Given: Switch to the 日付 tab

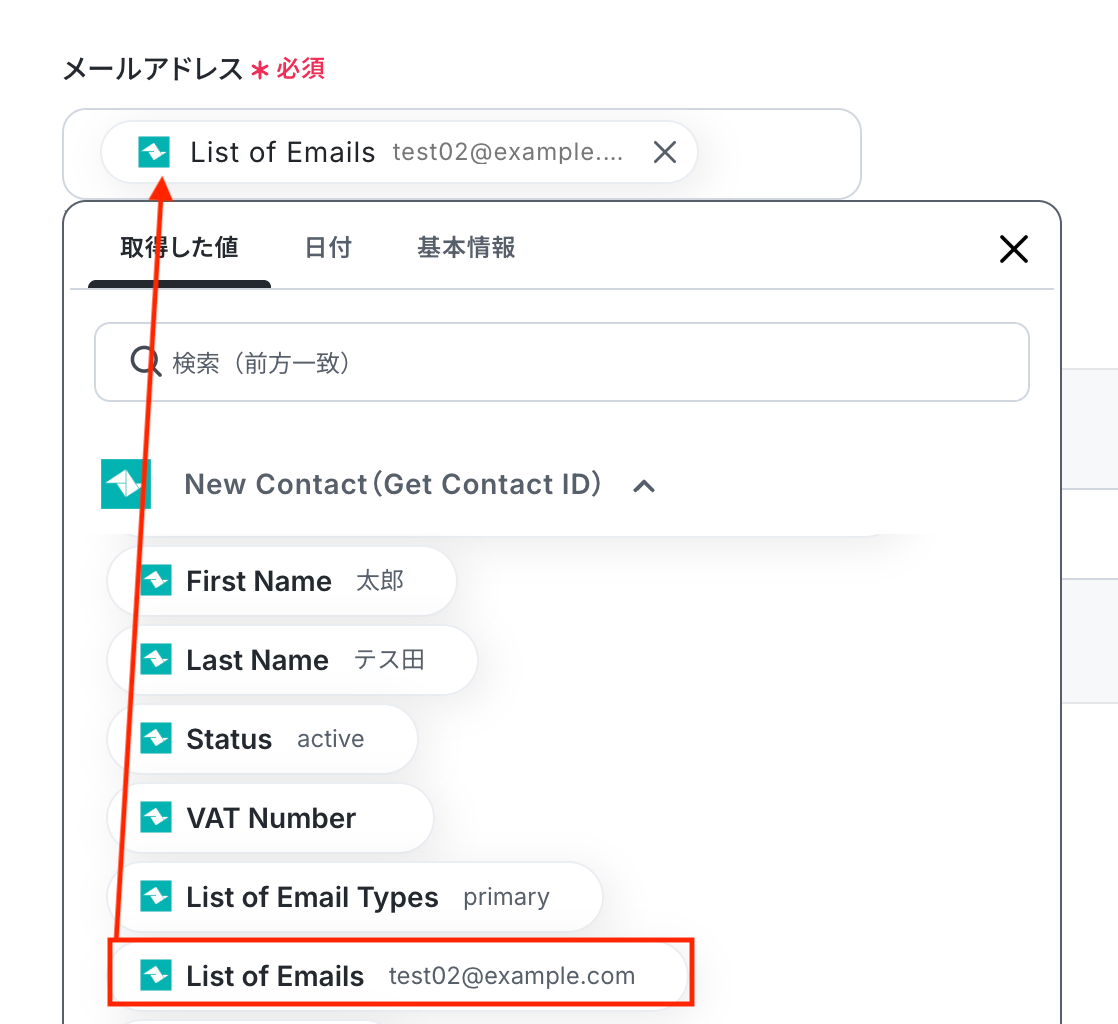Looking at the screenshot, I should pos(328,247).
